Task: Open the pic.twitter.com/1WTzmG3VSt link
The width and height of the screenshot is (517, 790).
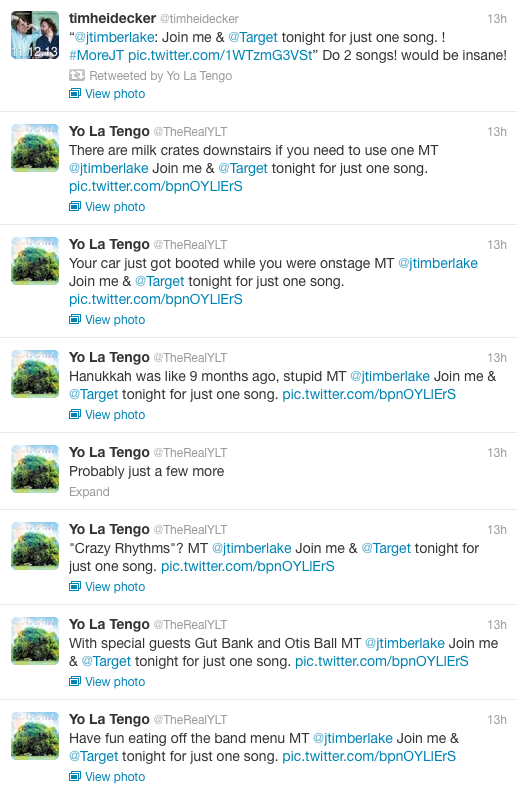Action: pyautogui.click(x=220, y=55)
